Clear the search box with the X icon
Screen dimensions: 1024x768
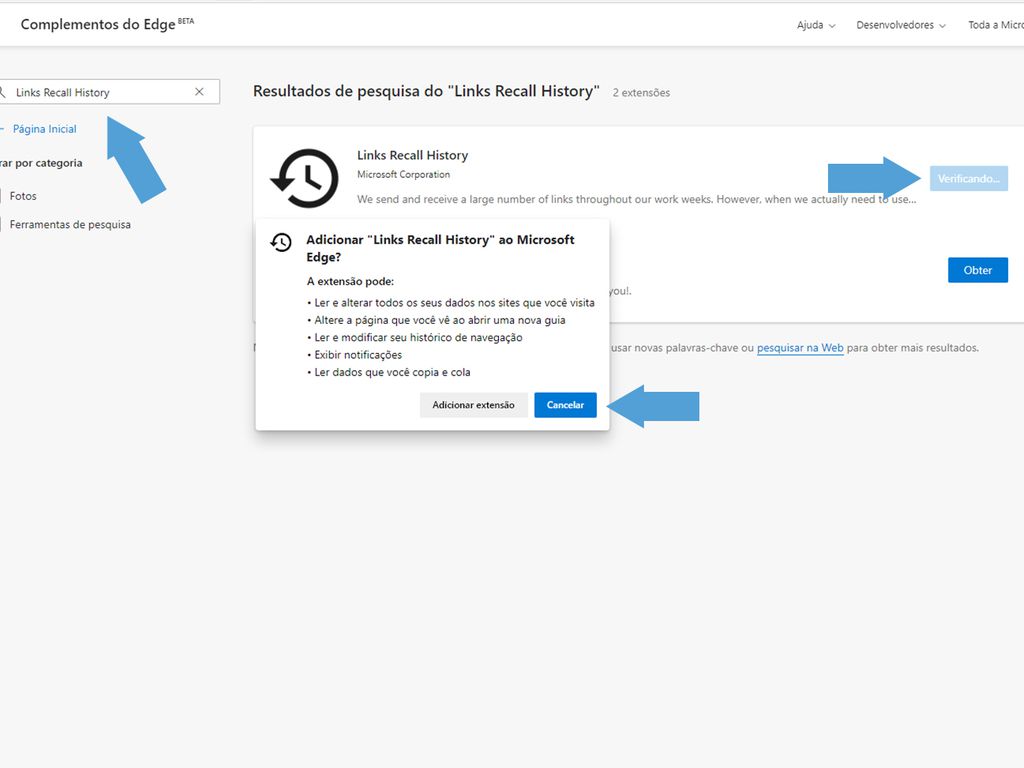tap(199, 92)
